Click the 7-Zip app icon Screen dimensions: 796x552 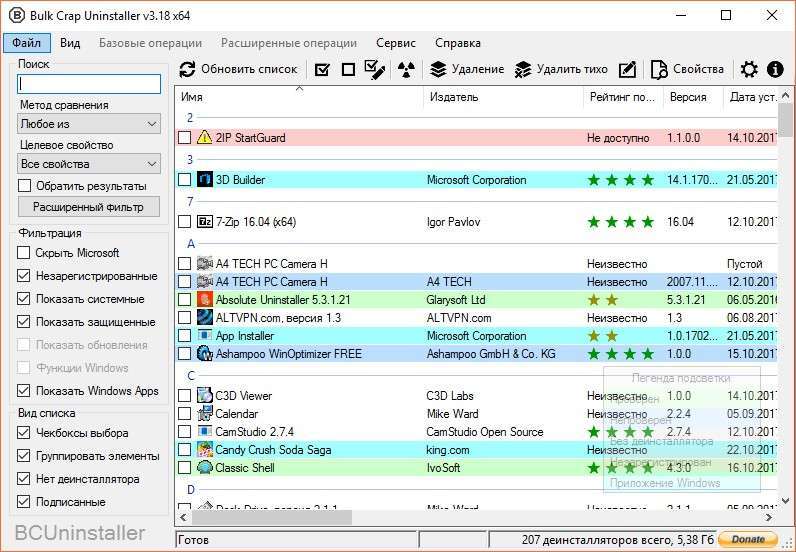click(204, 221)
